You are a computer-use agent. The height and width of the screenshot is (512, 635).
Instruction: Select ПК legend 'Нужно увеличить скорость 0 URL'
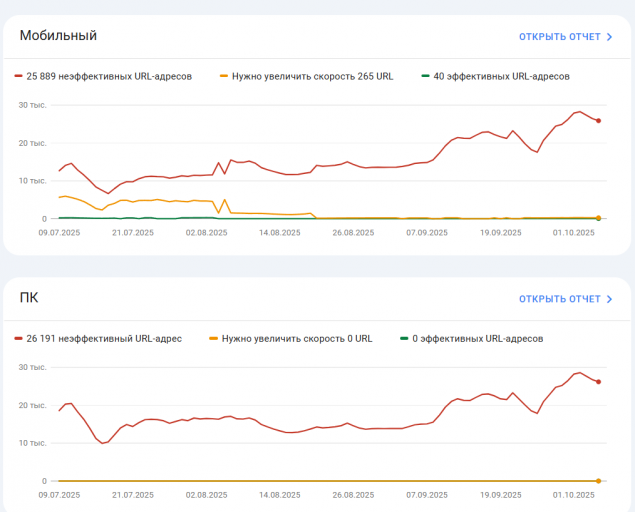pos(297,339)
